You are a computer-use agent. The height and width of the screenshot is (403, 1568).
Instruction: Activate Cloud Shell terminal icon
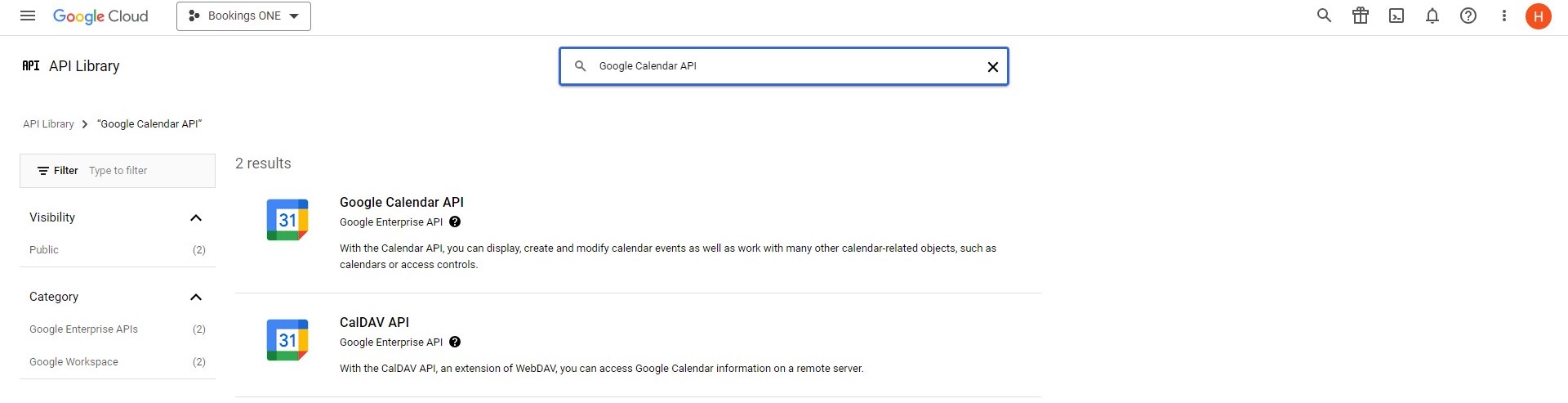coord(1396,16)
